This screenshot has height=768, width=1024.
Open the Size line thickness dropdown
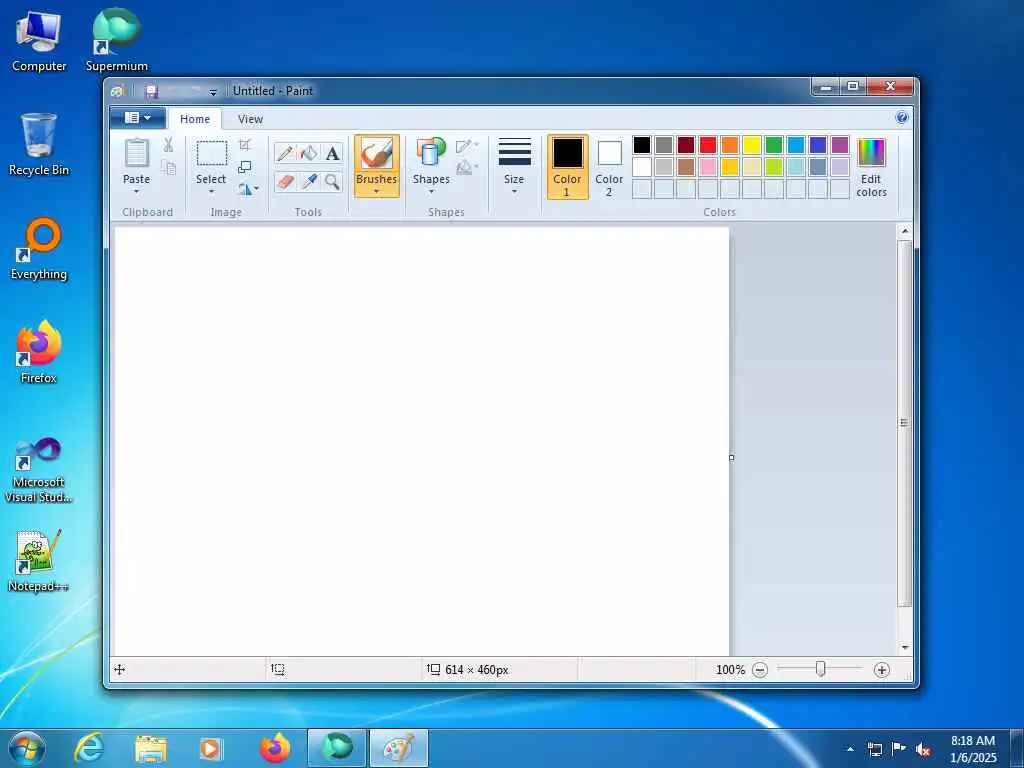pyautogui.click(x=514, y=167)
